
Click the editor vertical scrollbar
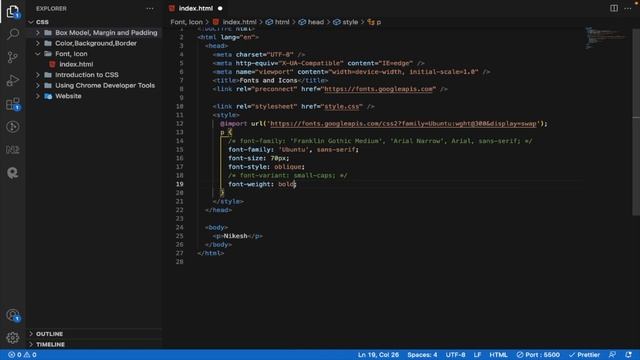click(636, 122)
